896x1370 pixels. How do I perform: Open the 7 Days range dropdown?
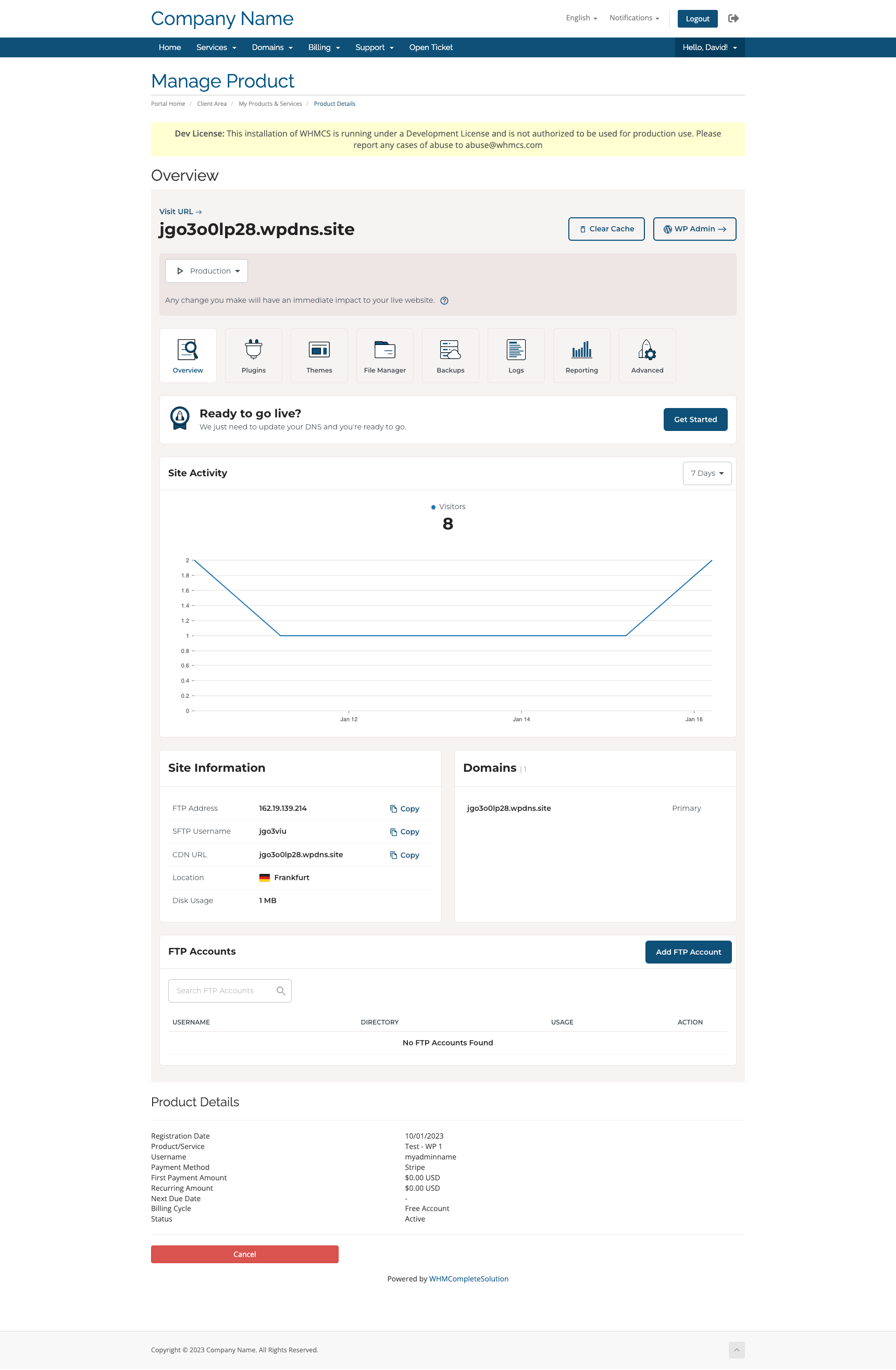(707, 473)
